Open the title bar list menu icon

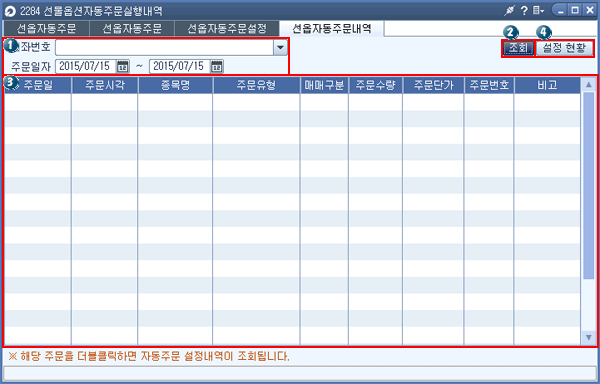(538, 10)
